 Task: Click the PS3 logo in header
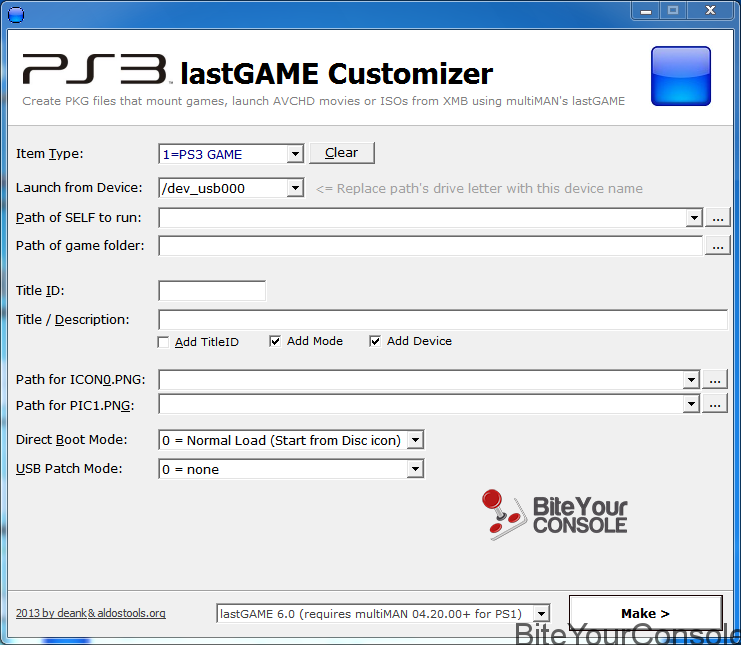tap(97, 69)
